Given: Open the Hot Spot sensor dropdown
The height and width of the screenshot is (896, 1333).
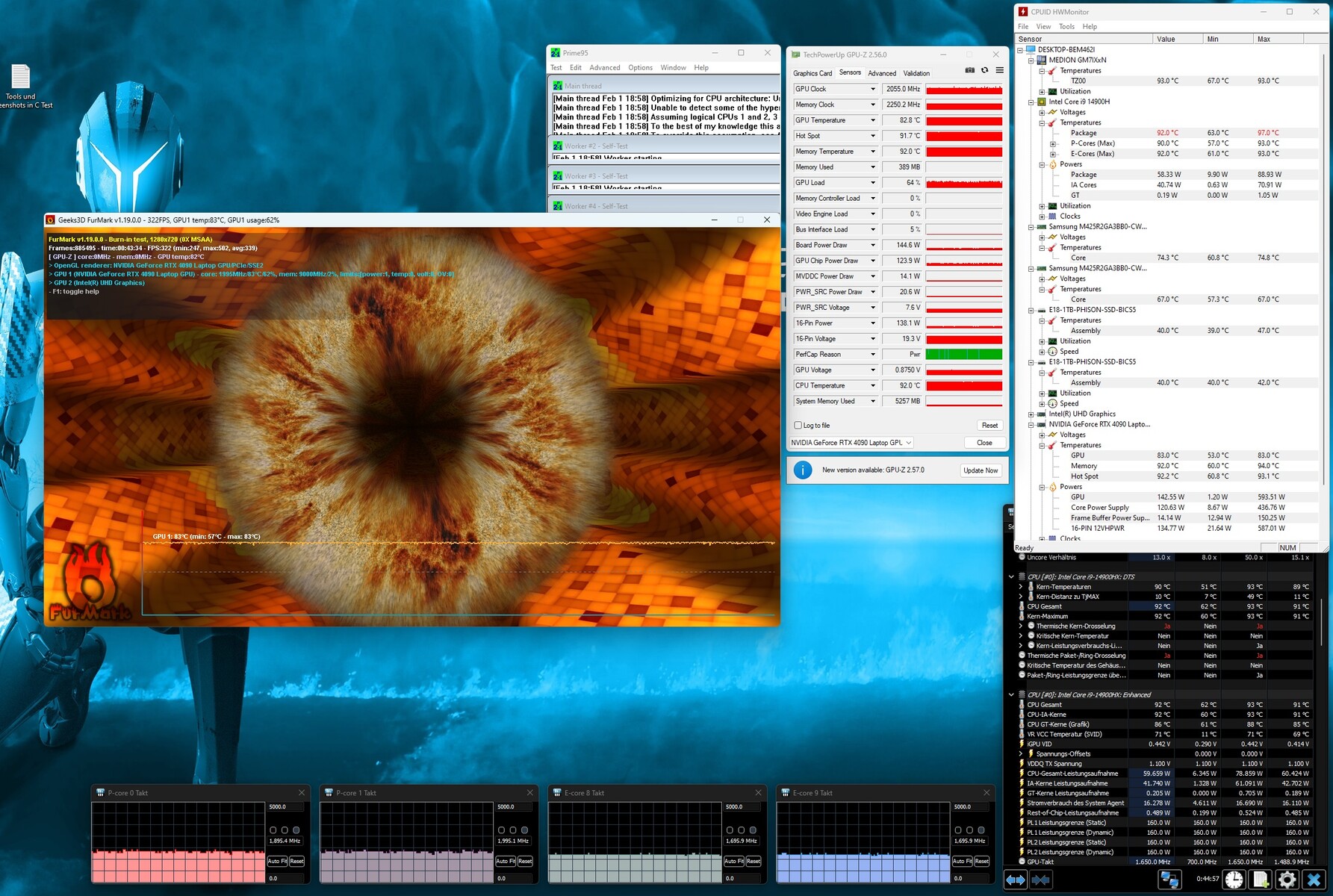Looking at the screenshot, I should click(872, 136).
